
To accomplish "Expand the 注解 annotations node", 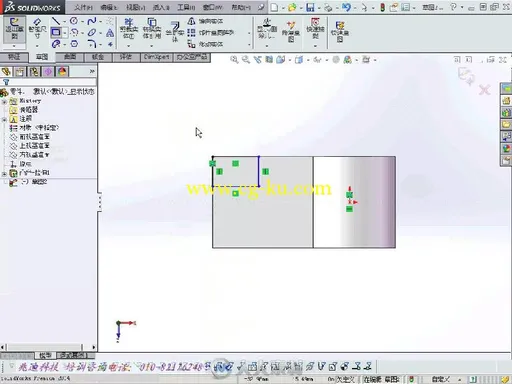I will coord(4,119).
